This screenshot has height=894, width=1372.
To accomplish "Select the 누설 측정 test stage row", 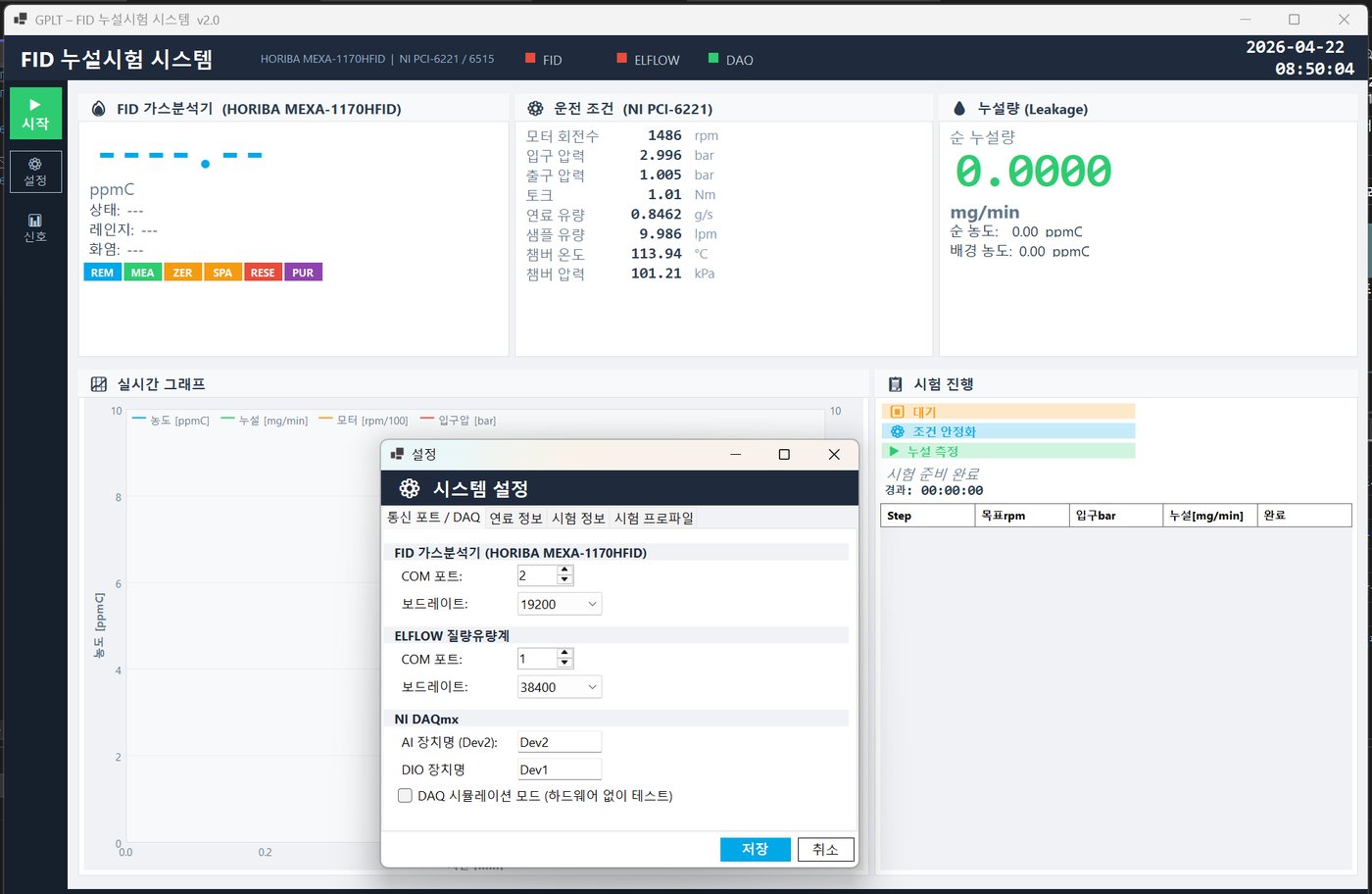I will click(x=1008, y=451).
